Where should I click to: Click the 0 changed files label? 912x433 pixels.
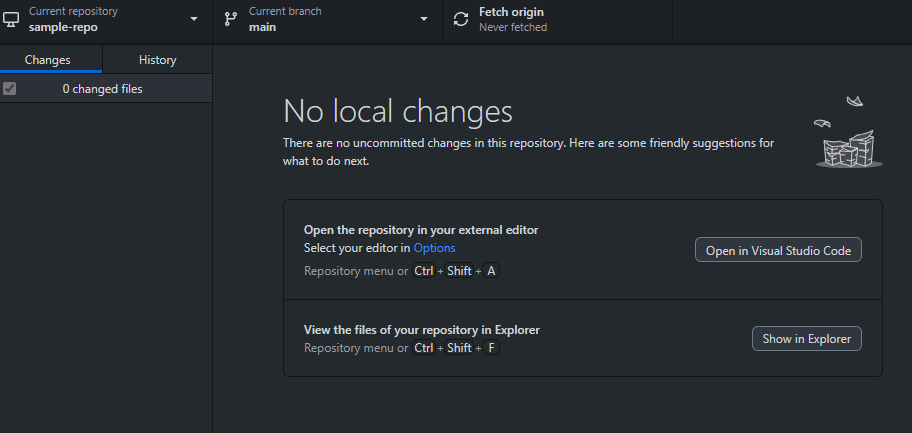(102, 89)
